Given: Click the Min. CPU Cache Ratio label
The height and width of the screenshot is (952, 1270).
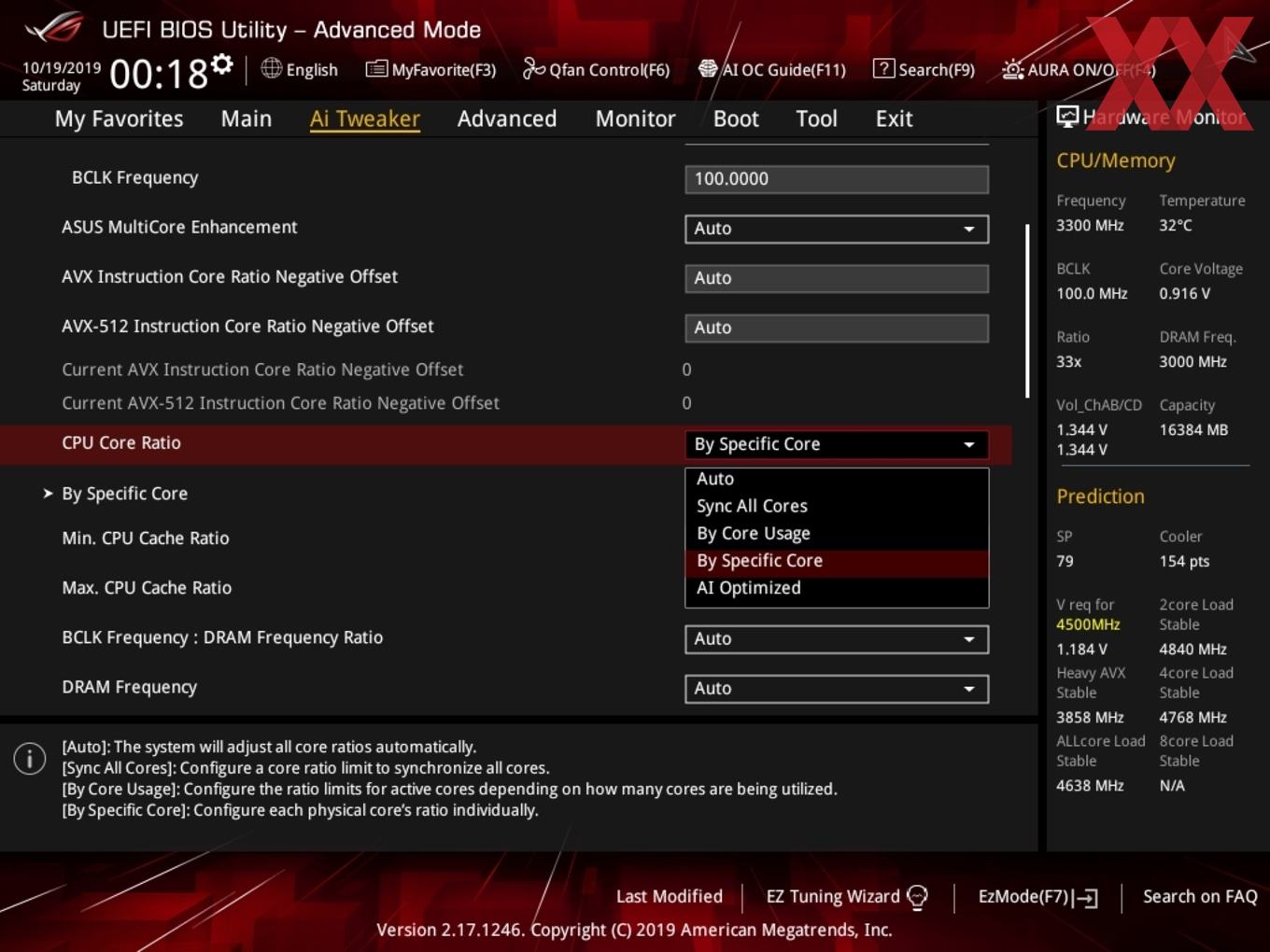Looking at the screenshot, I should (146, 539).
